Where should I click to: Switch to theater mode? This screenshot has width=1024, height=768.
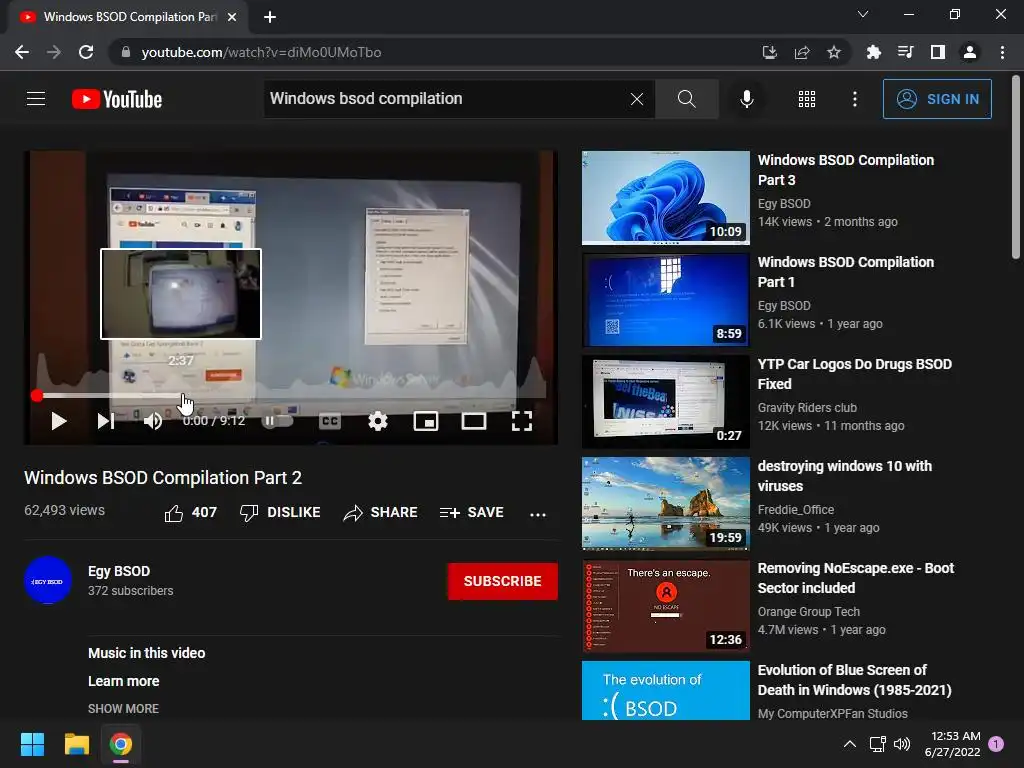point(473,421)
